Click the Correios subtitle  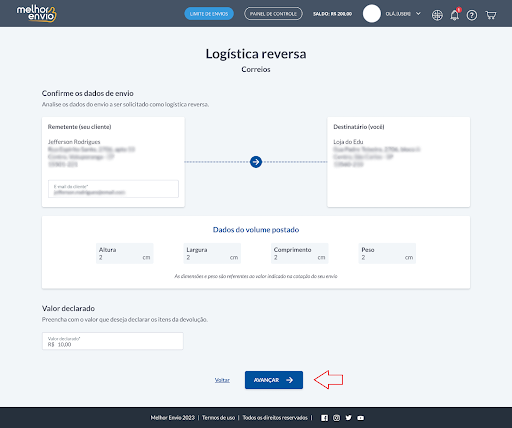pos(256,69)
